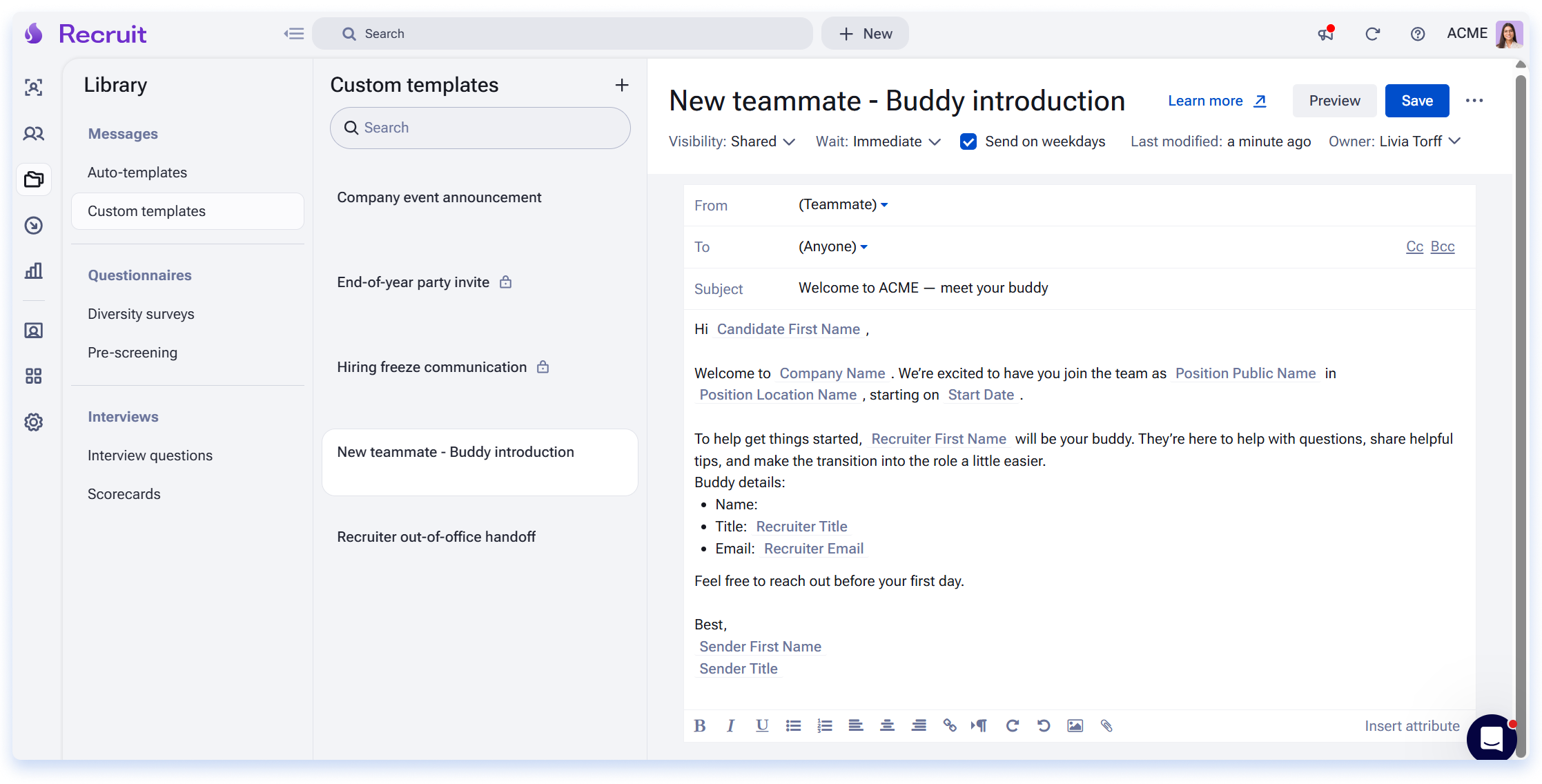Image resolution: width=1542 pixels, height=784 pixels.
Task: Open the people icon in left rail
Action: pyautogui.click(x=34, y=134)
